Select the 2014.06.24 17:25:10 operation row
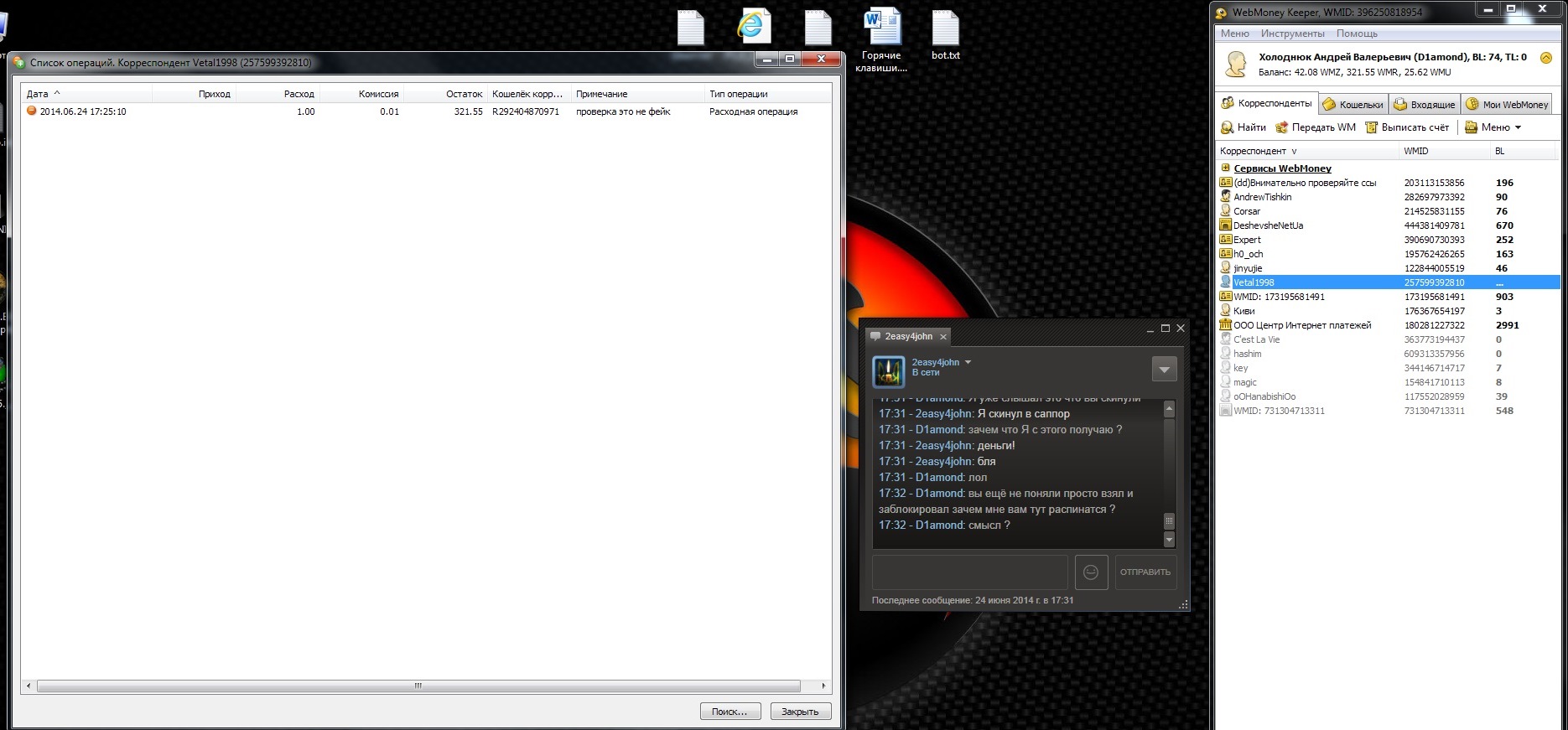The width and height of the screenshot is (1568, 730). (427, 111)
